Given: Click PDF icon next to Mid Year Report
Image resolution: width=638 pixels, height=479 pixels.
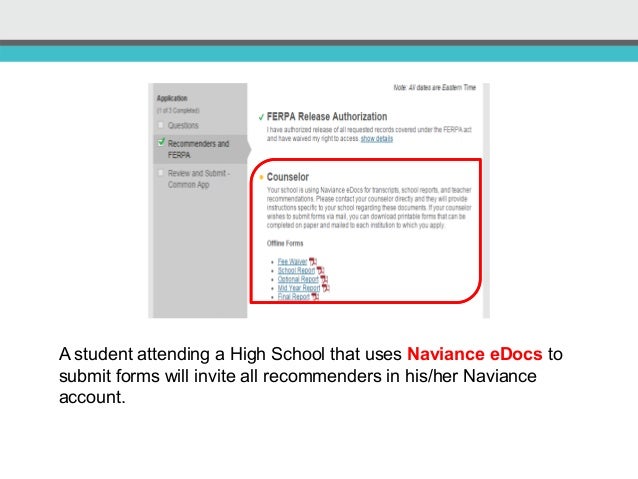Looking at the screenshot, I should (x=326, y=288).
